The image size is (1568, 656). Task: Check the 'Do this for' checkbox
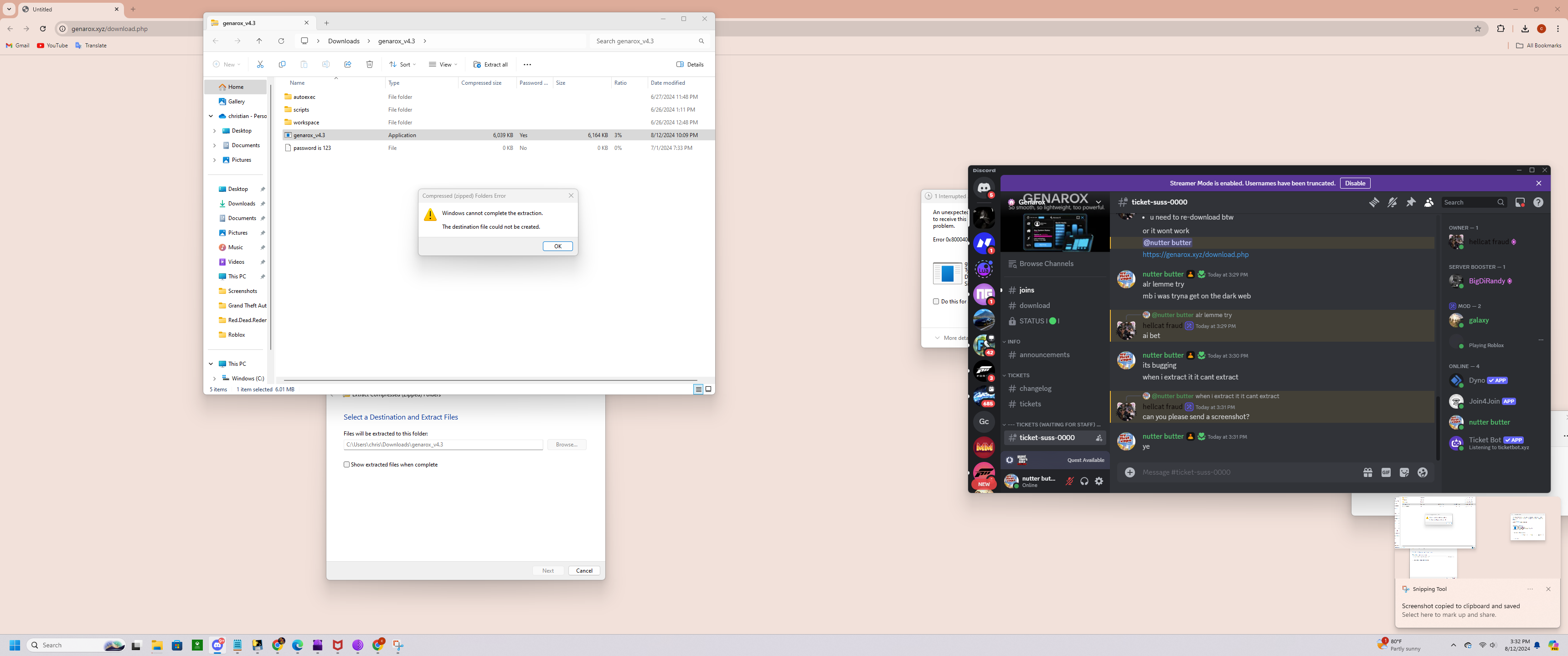tap(936, 301)
